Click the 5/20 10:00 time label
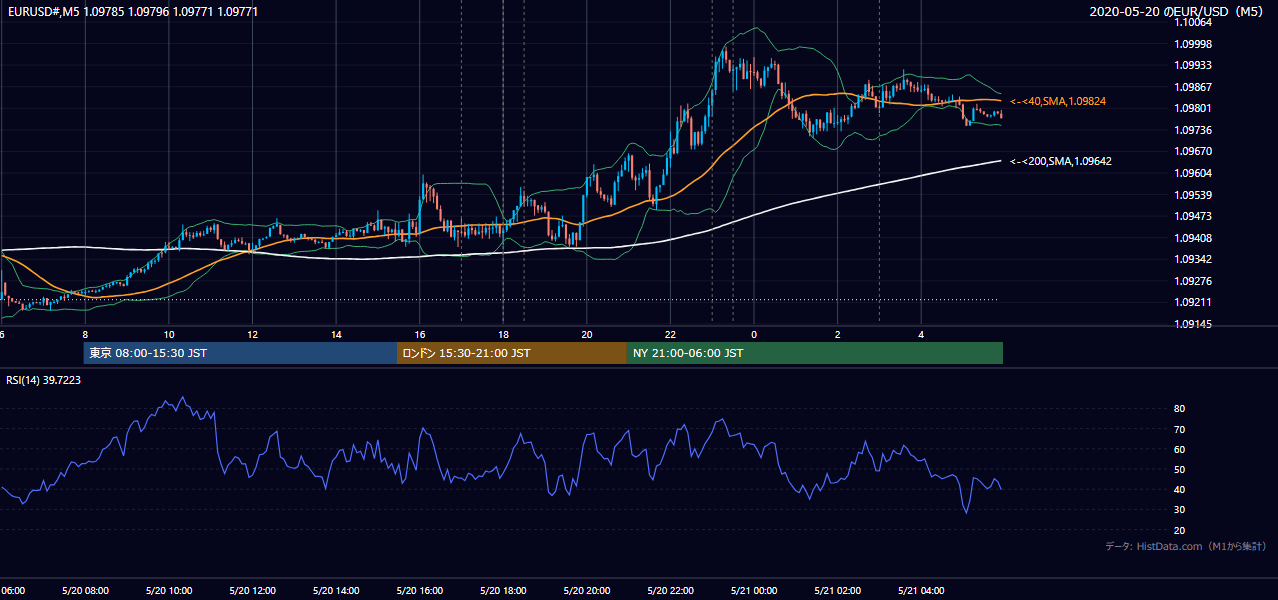 coord(169,591)
